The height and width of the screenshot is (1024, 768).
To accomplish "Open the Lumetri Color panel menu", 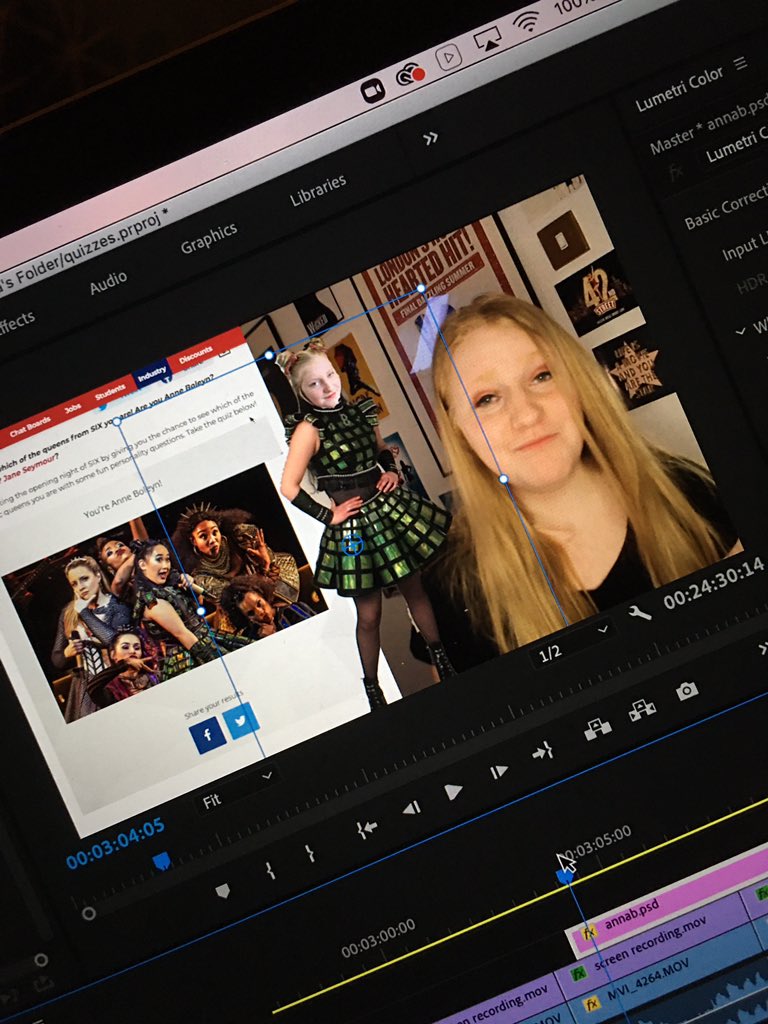I will pos(740,63).
